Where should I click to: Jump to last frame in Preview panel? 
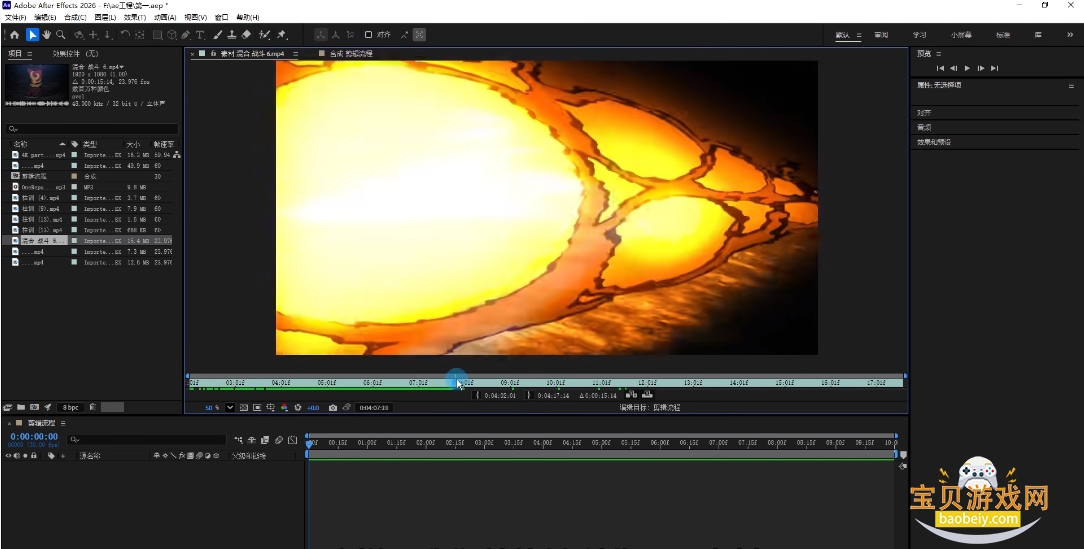click(994, 68)
